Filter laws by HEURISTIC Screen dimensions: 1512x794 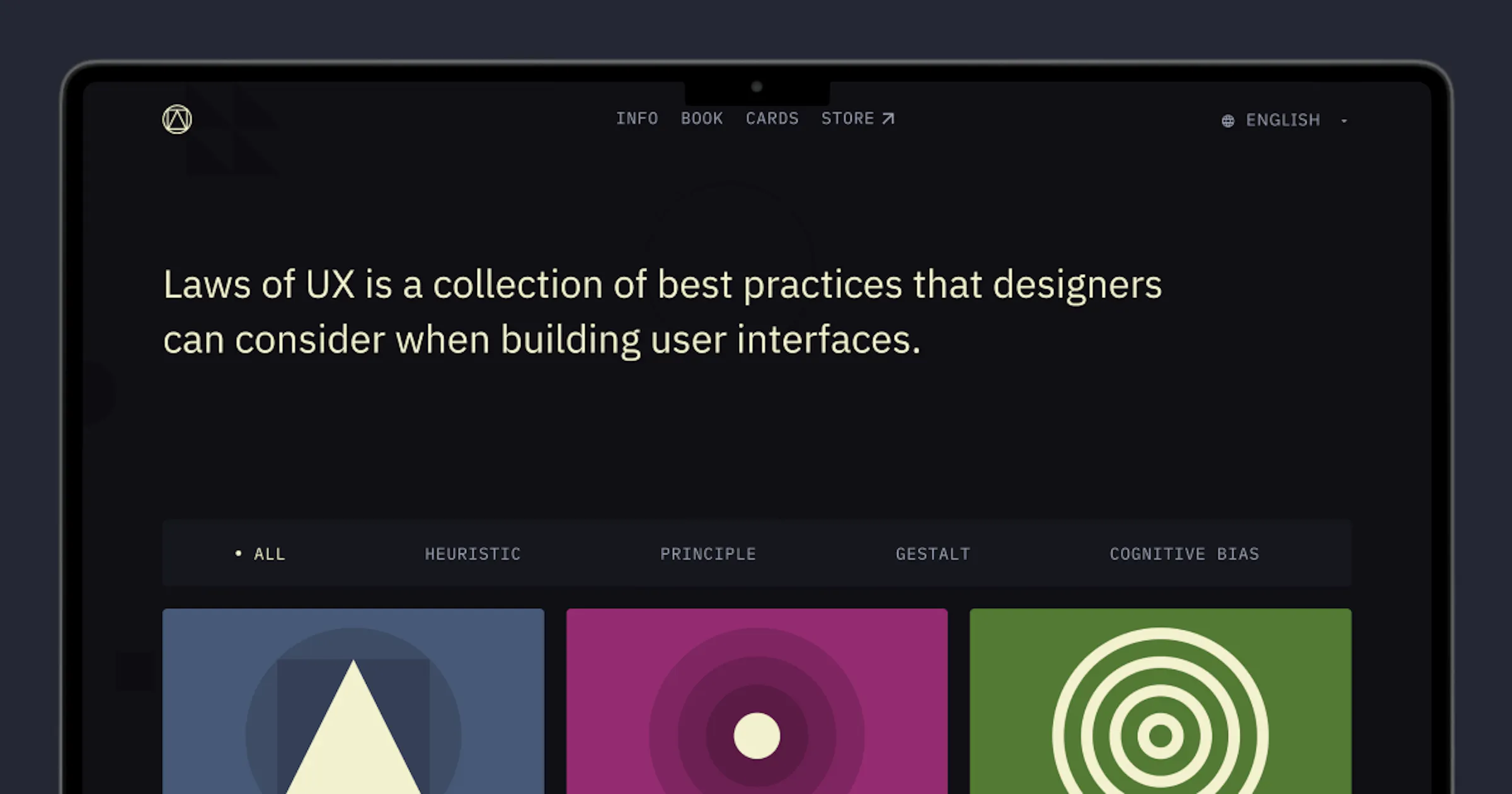[x=472, y=554]
